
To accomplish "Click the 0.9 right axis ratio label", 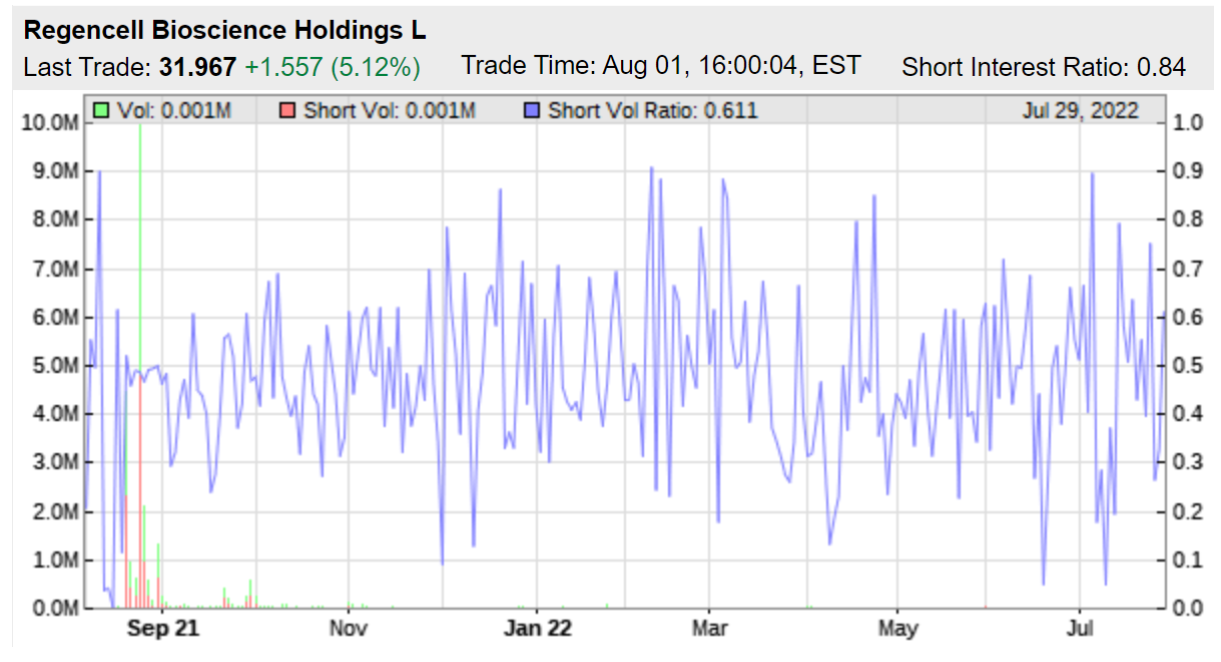I will (1187, 172).
